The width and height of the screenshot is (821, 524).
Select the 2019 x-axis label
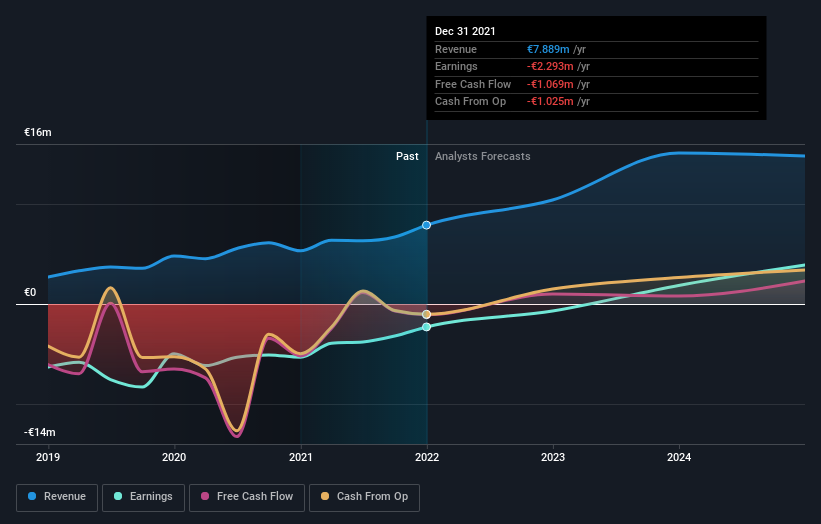click(x=48, y=457)
